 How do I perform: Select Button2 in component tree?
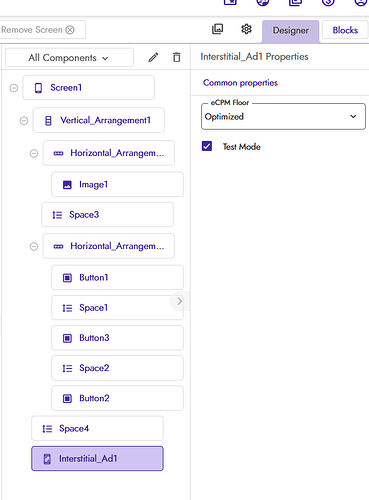pyautogui.click(x=117, y=398)
